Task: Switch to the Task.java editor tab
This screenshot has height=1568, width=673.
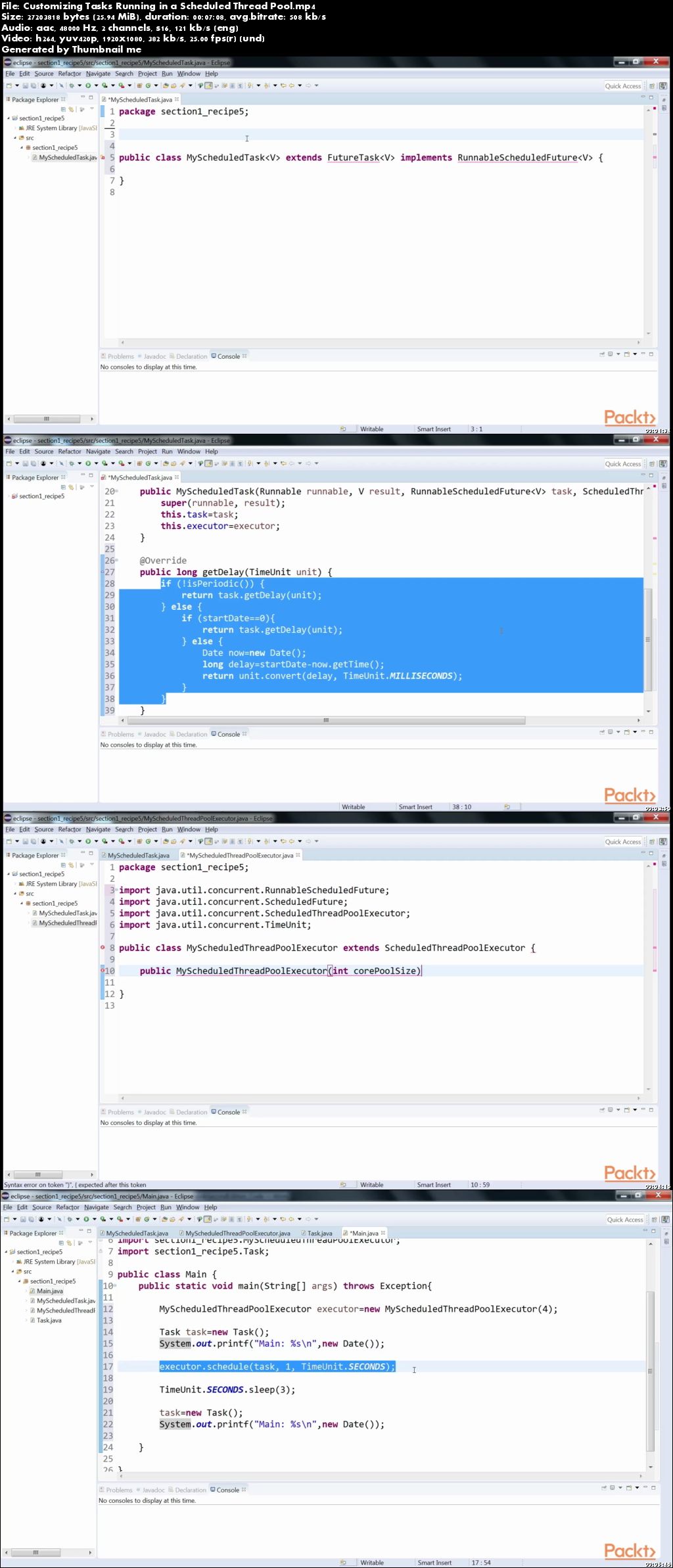Action: (319, 1234)
